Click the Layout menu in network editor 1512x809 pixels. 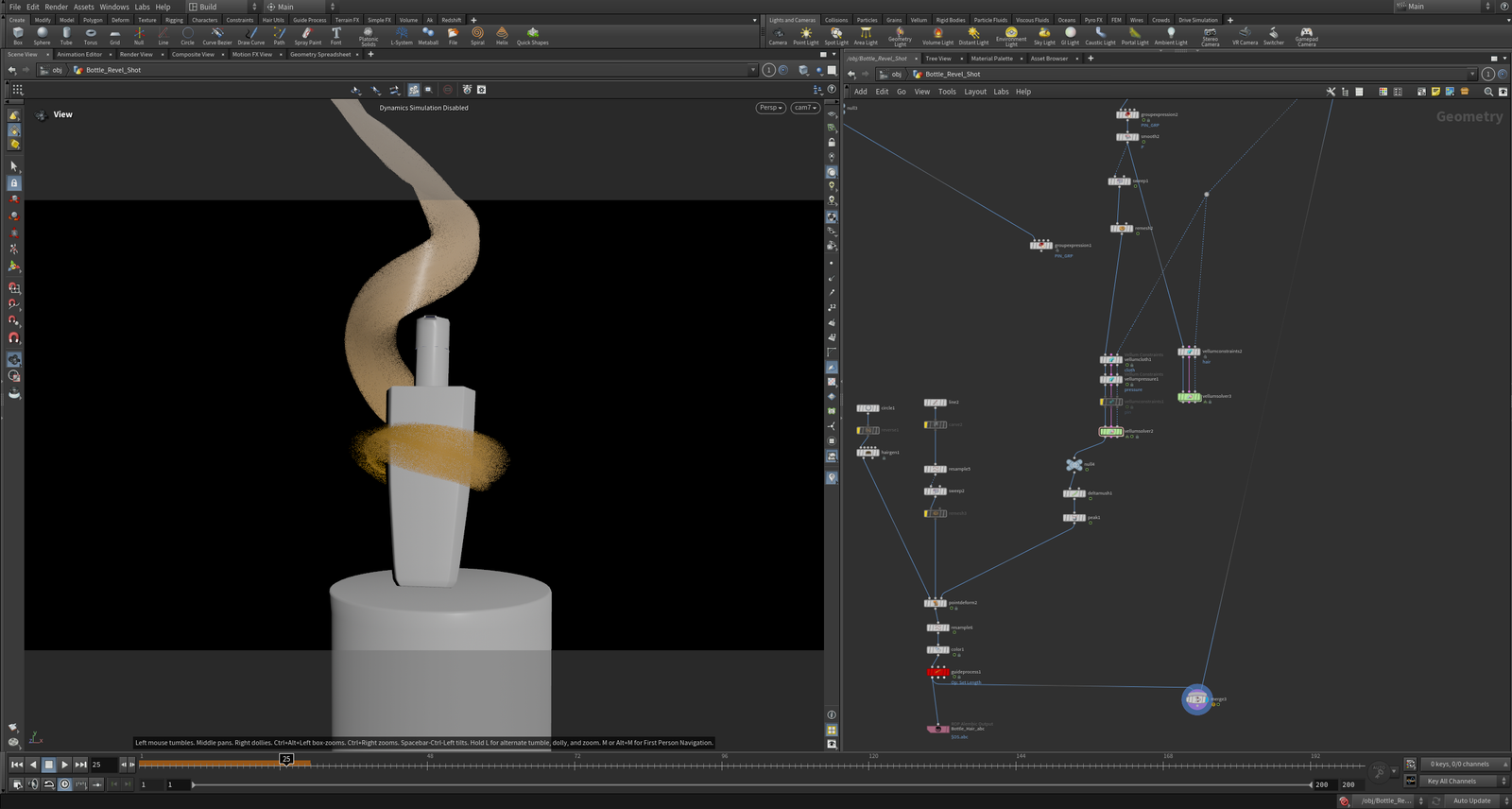coord(975,92)
